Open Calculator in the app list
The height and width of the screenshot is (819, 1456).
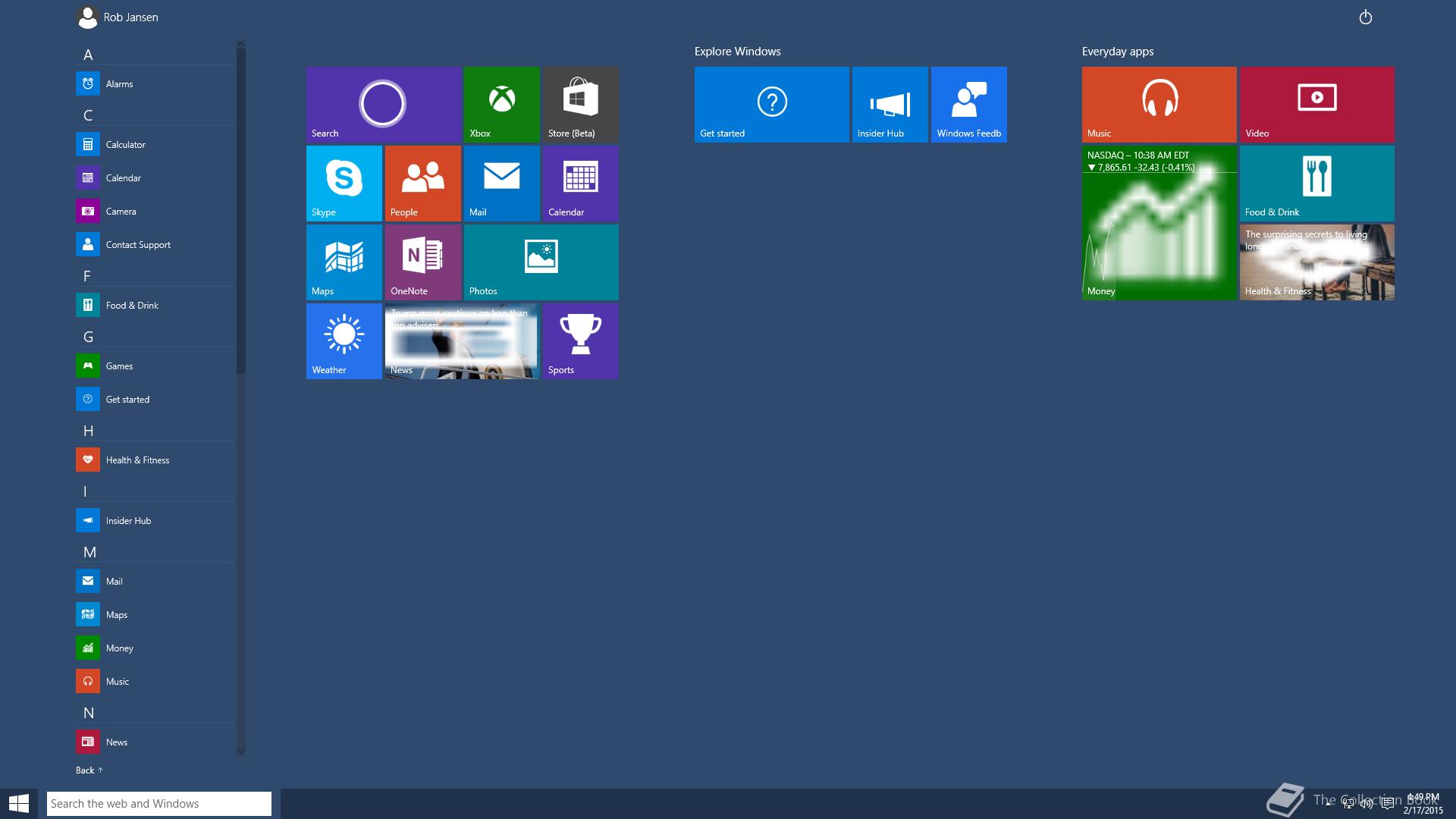click(155, 144)
